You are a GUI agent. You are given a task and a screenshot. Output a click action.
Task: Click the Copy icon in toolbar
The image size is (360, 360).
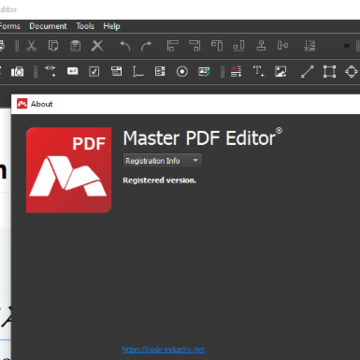pos(53,46)
